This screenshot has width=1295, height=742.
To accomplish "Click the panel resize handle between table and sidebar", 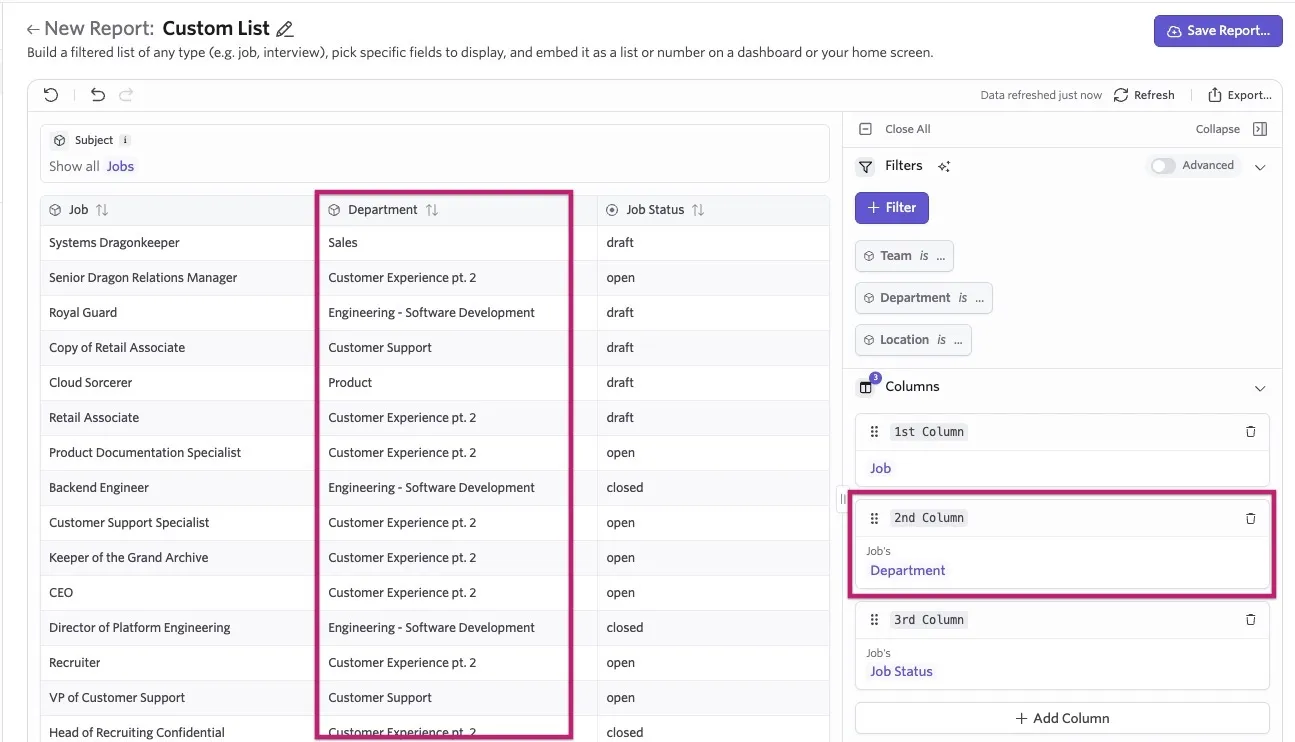I will click(x=842, y=498).
